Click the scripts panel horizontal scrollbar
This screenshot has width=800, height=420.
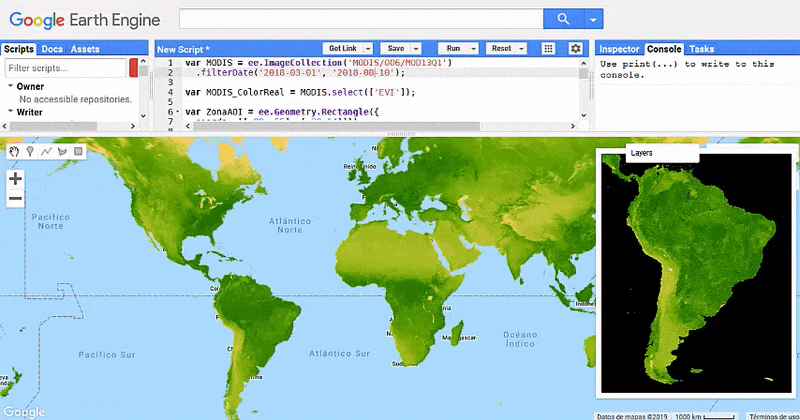pyautogui.click(x=54, y=126)
